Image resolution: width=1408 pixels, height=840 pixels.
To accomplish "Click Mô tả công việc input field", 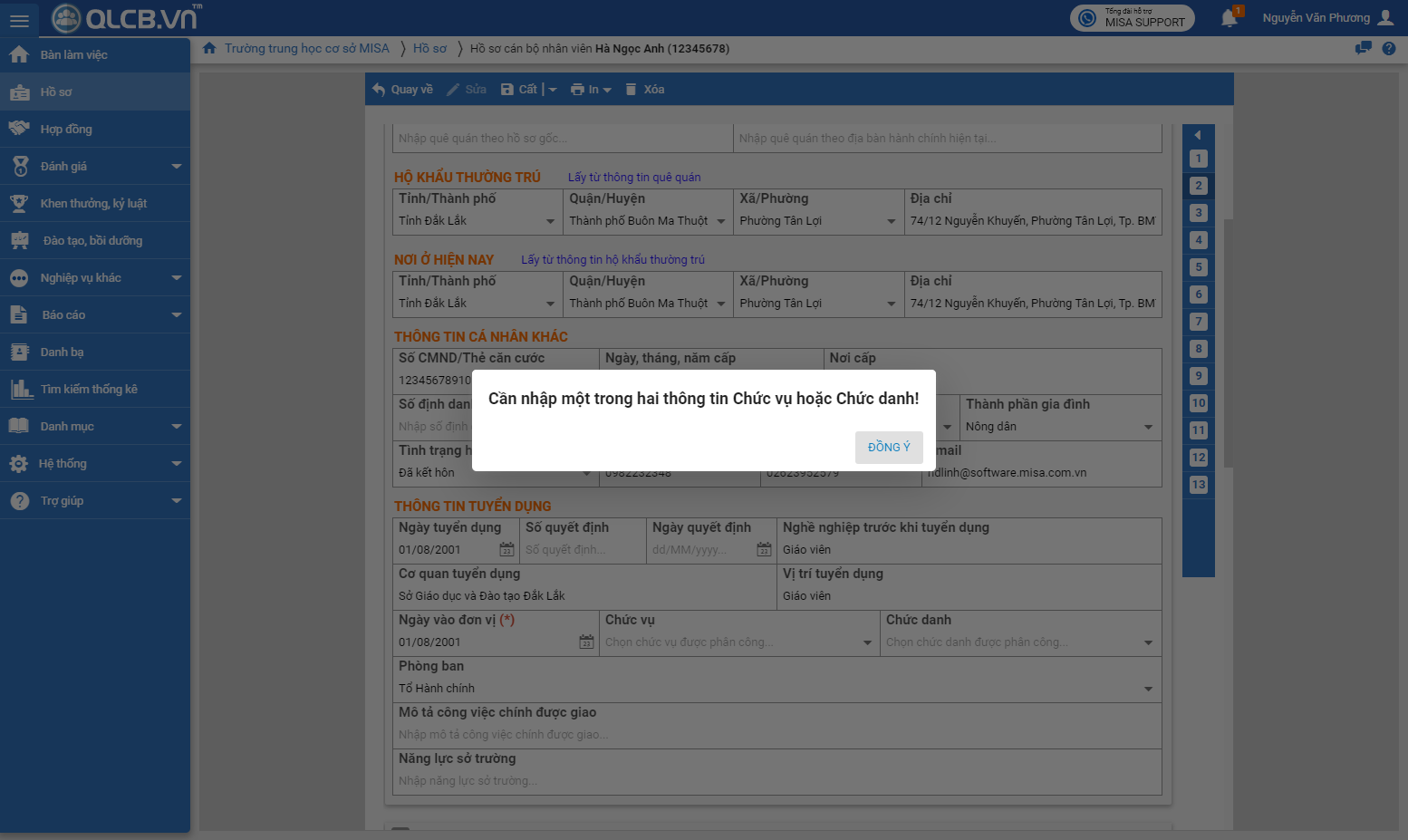I will pyautogui.click(x=776, y=735).
